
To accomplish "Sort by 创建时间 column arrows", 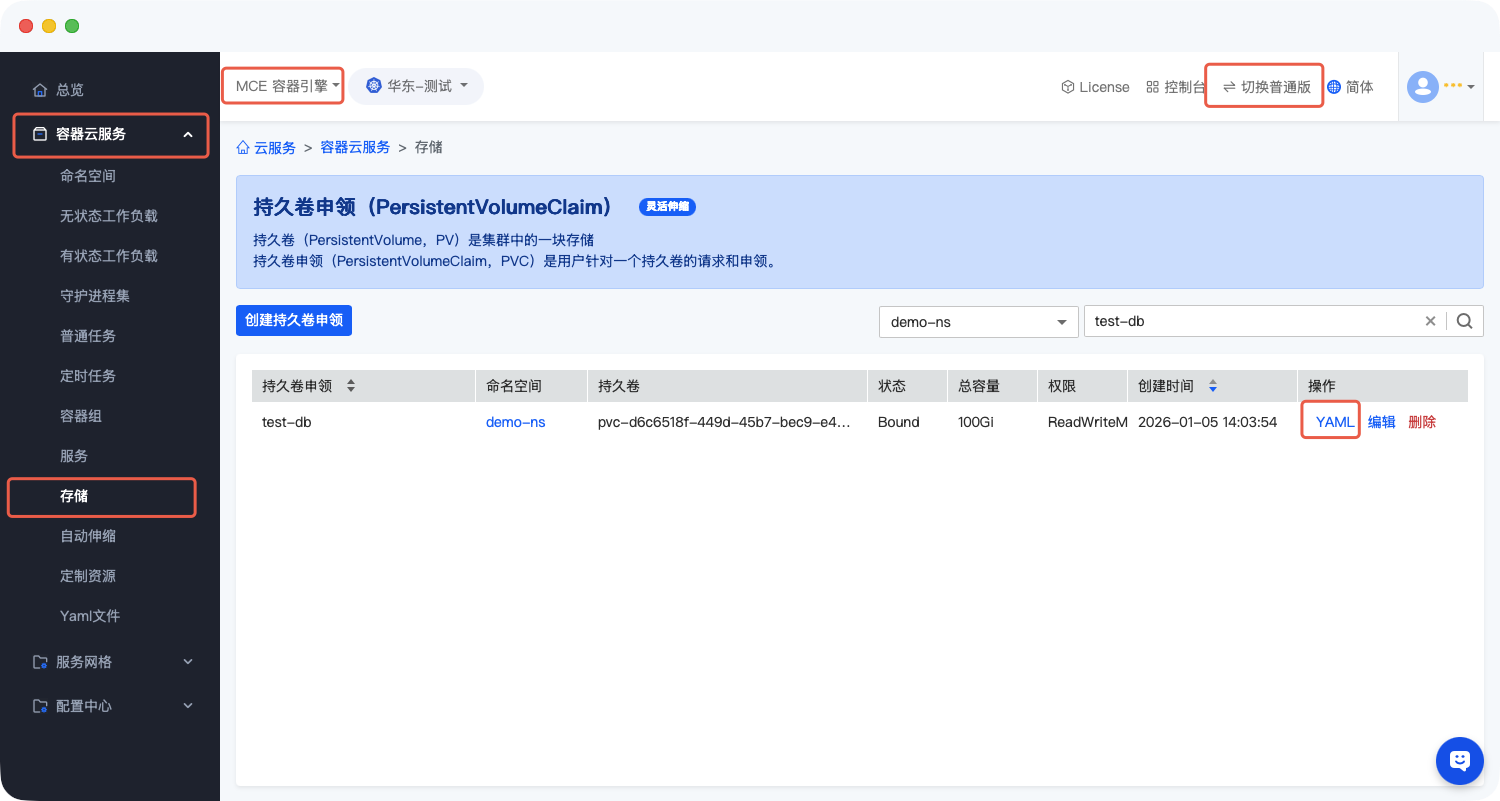I will (1213, 386).
